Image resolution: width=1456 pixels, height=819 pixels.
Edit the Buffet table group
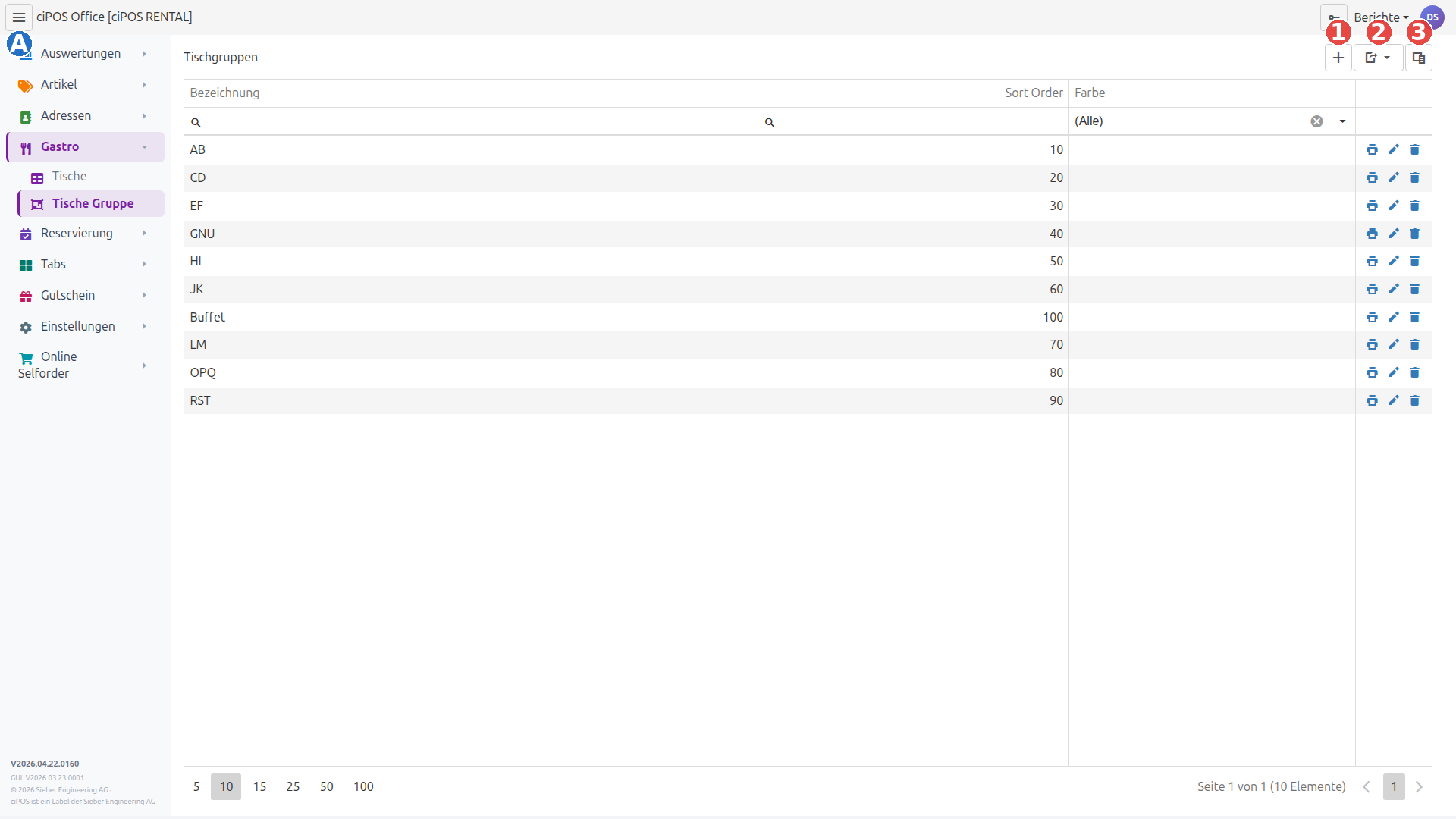click(x=1393, y=317)
